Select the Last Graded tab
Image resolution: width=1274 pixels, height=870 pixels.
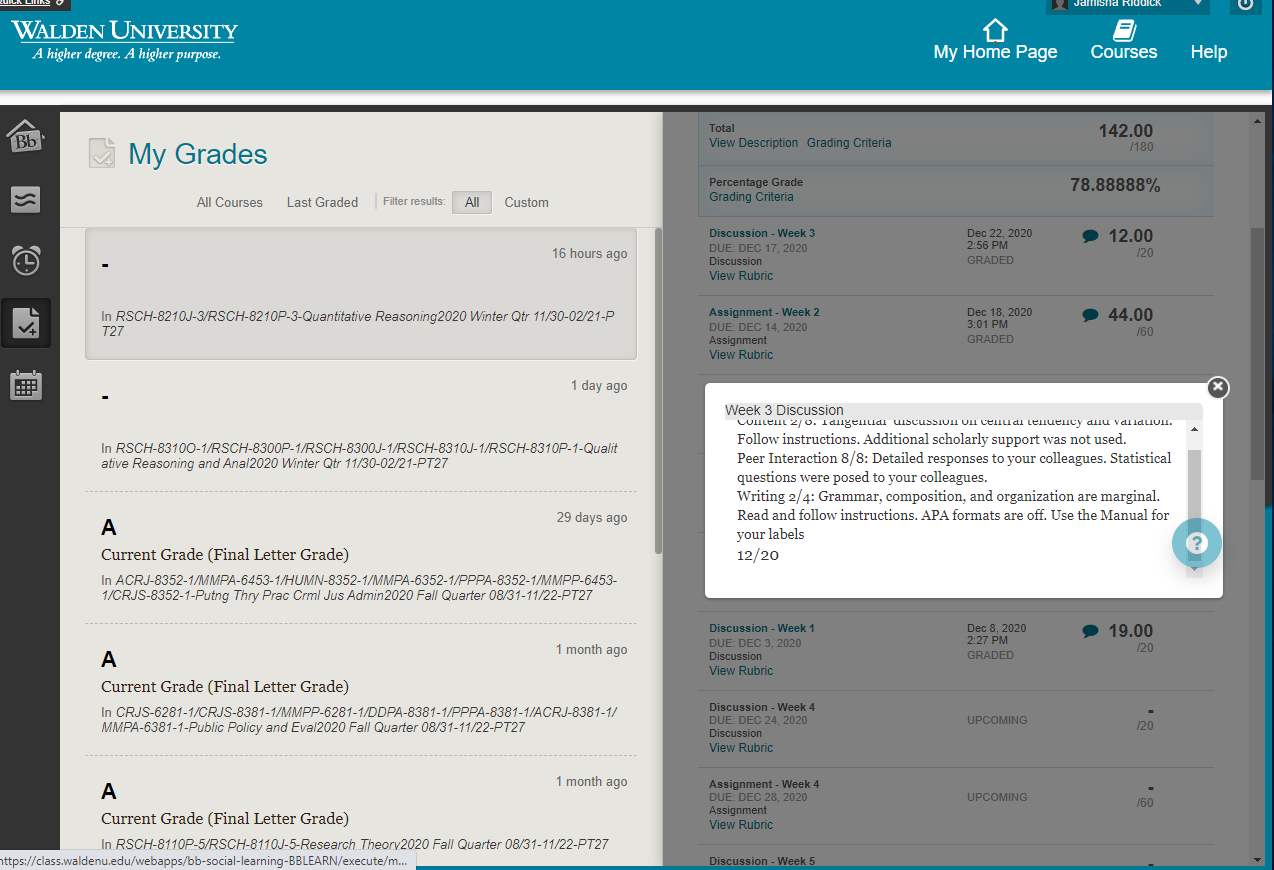(322, 202)
